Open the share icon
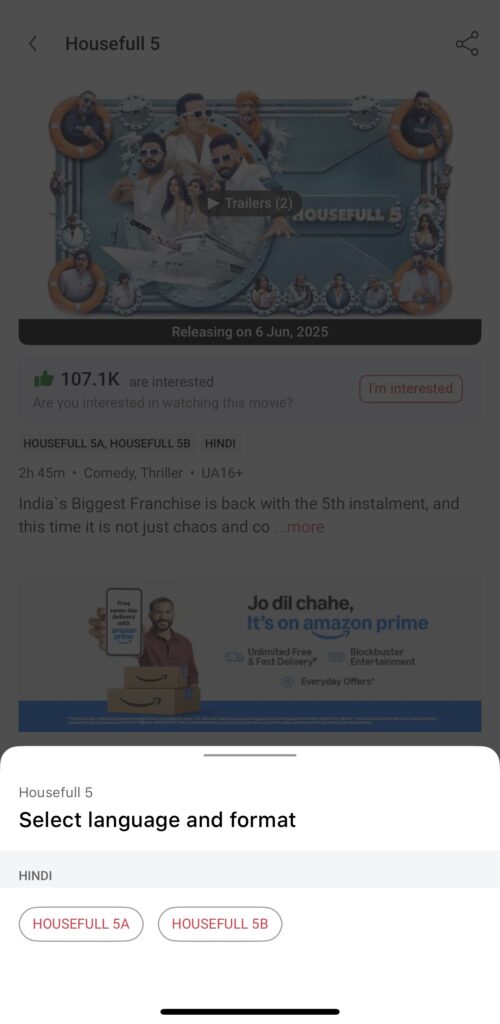500x1024 pixels. click(x=467, y=44)
